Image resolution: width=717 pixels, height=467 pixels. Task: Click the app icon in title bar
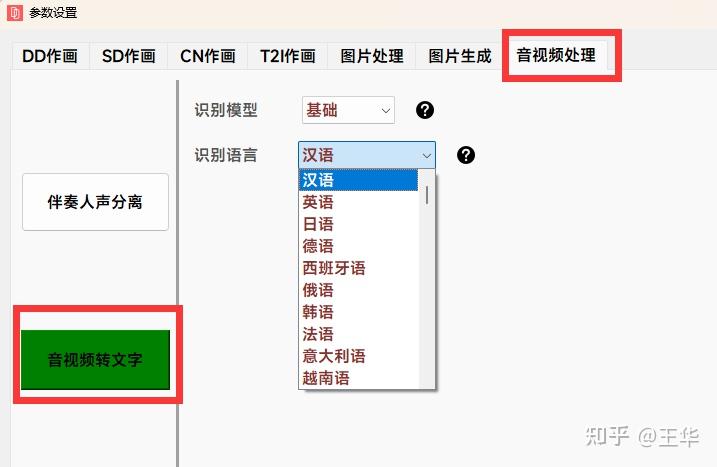tap(14, 12)
